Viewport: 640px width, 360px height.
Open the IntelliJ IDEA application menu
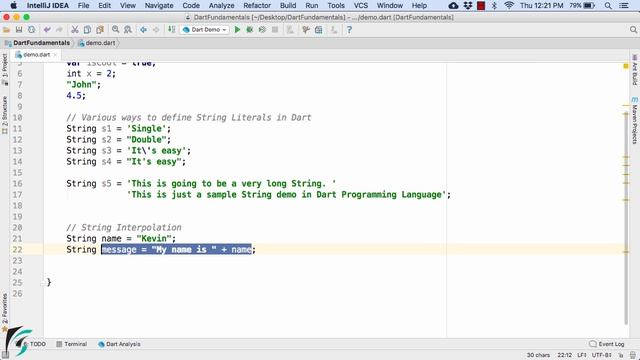(47, 5)
